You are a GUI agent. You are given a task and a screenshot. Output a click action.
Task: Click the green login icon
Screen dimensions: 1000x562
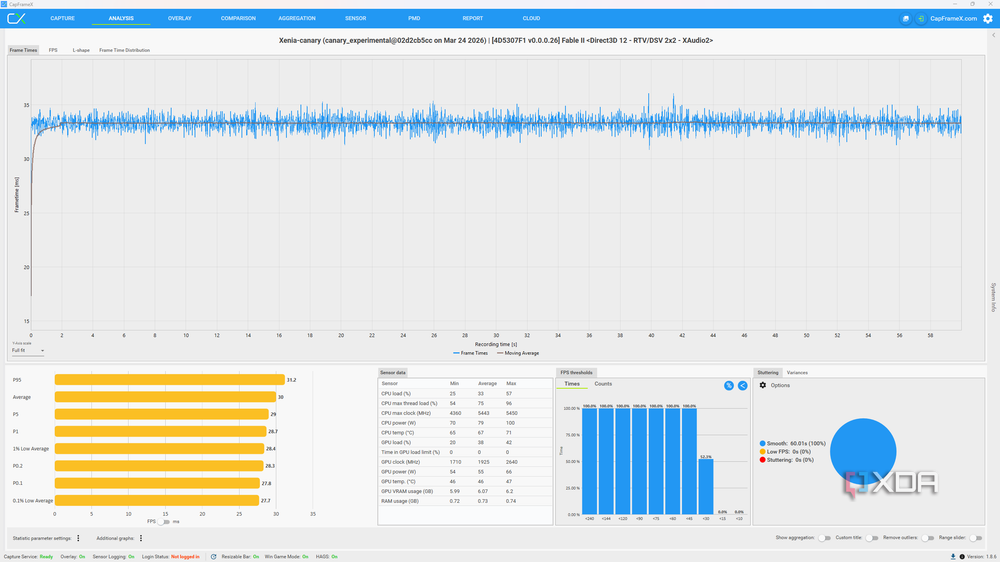pyautogui.click(x=921, y=18)
